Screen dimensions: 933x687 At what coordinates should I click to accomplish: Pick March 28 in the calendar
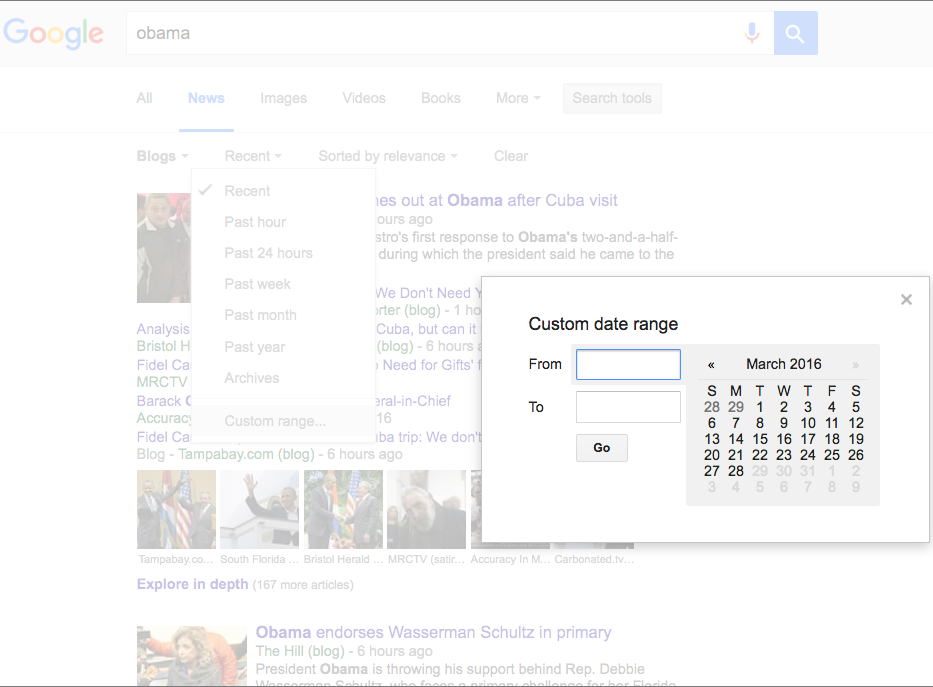736,472
